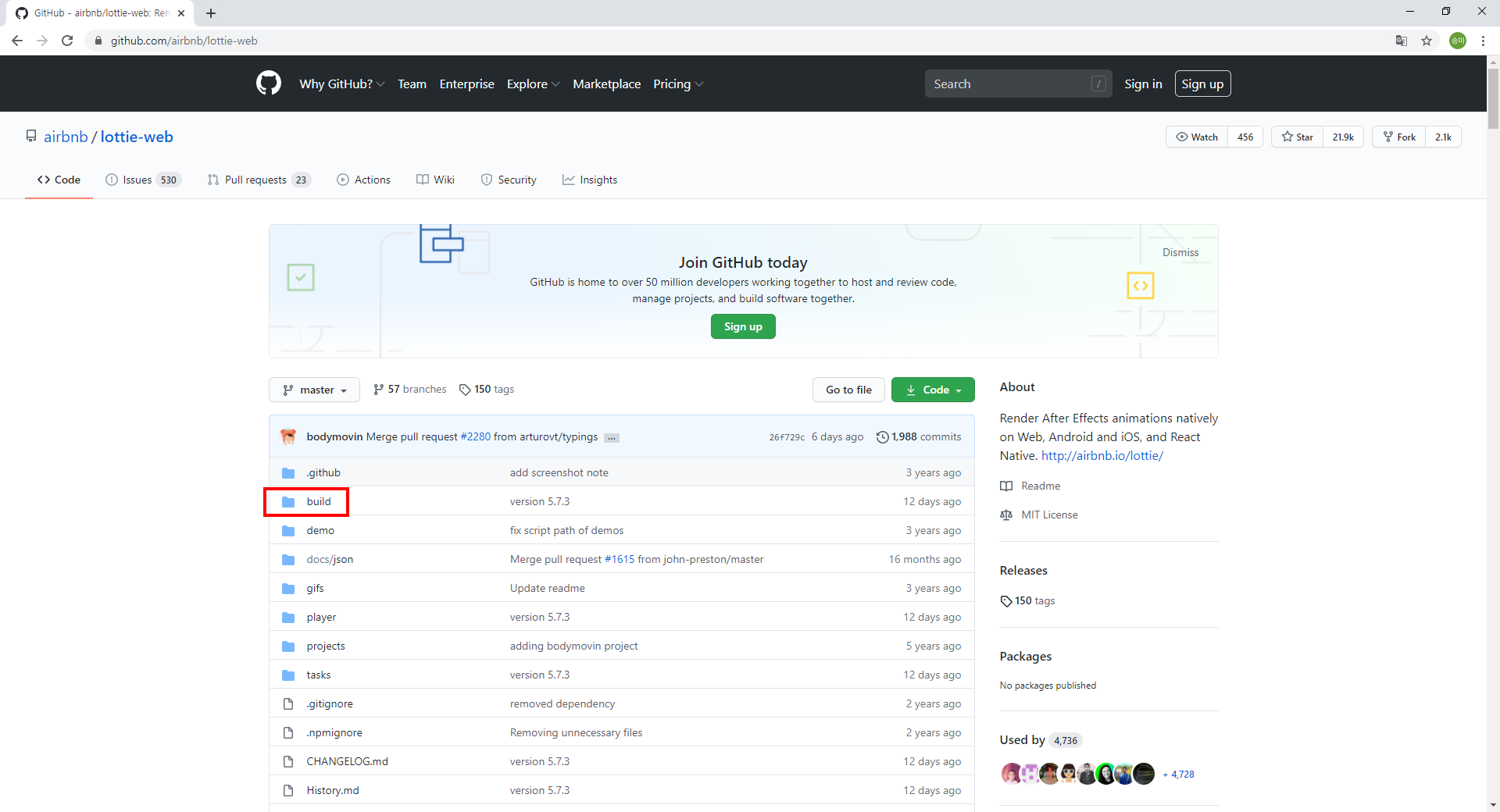Screen dimensions: 1500x812
Task: Click the commit history clock icon
Action: point(882,437)
